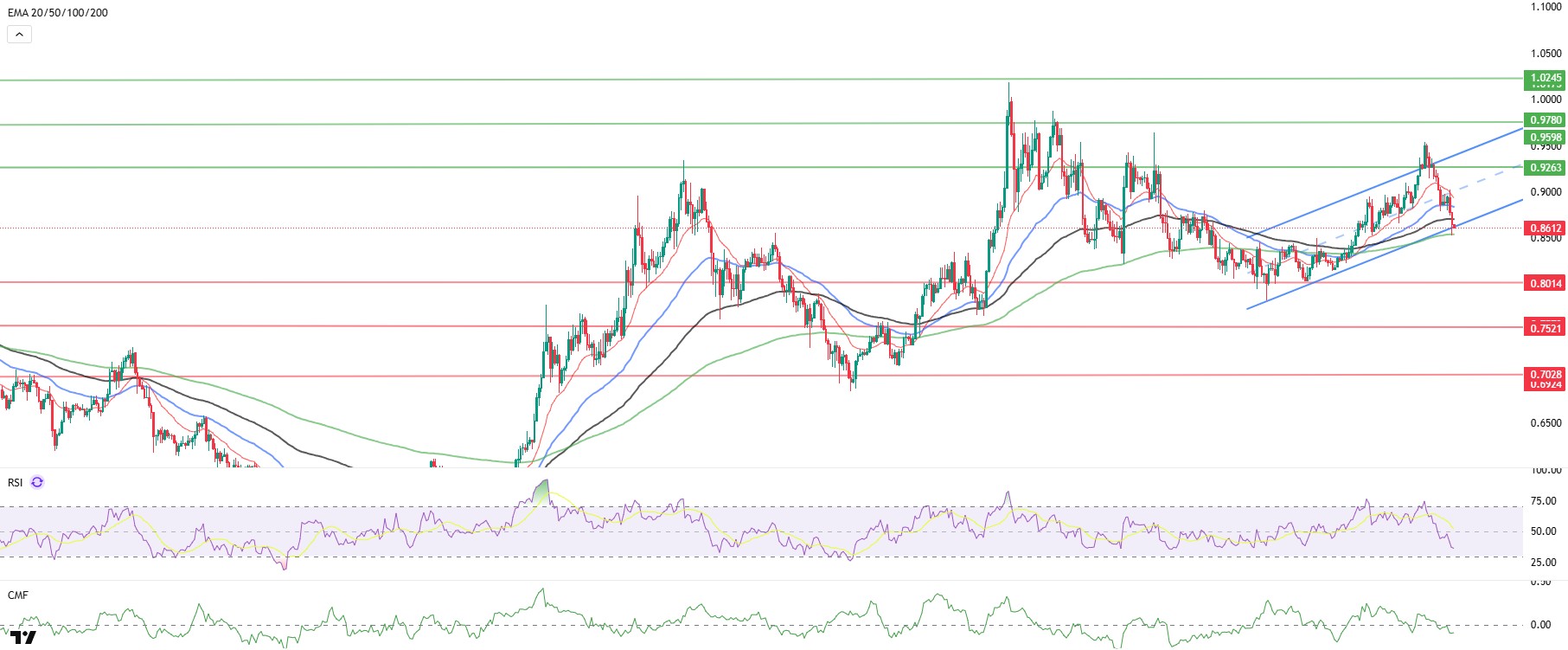Select the EMA 20/50/100/200 indicator title

pyautogui.click(x=58, y=13)
